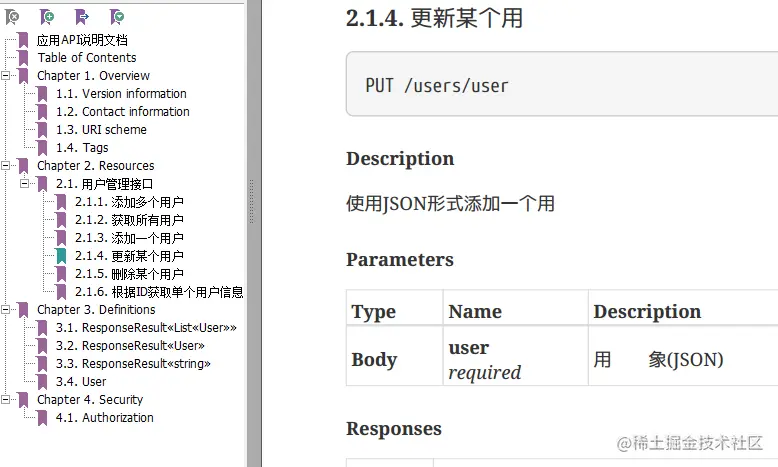Image resolution: width=778 pixels, height=467 pixels.
Task: Click bookmark icon beside 2.1.1. 添加多个用户
Action: [x=61, y=202]
